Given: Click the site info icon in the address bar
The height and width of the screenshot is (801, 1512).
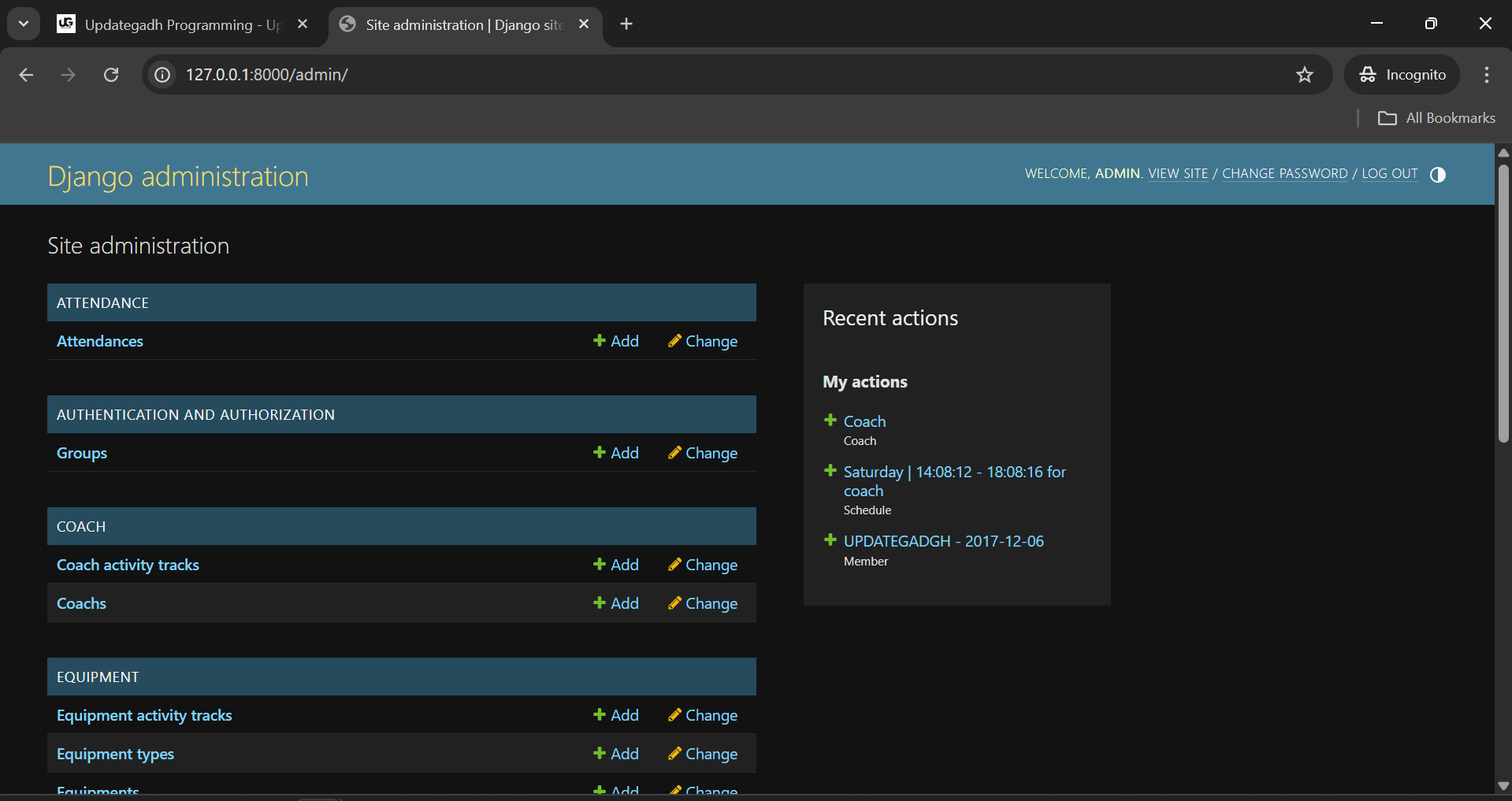Looking at the screenshot, I should [162, 75].
